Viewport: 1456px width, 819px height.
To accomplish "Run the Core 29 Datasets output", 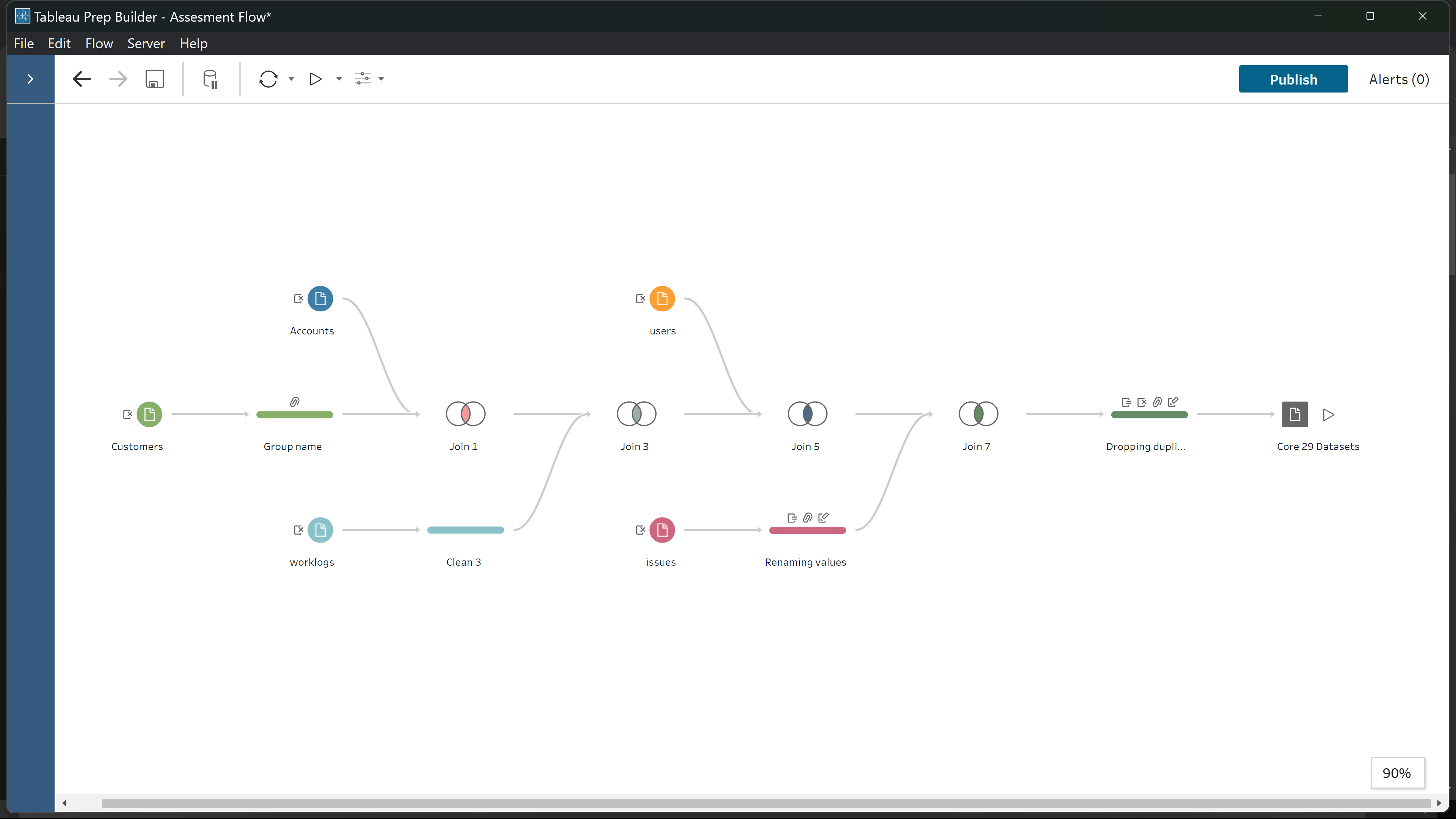I will point(1328,414).
